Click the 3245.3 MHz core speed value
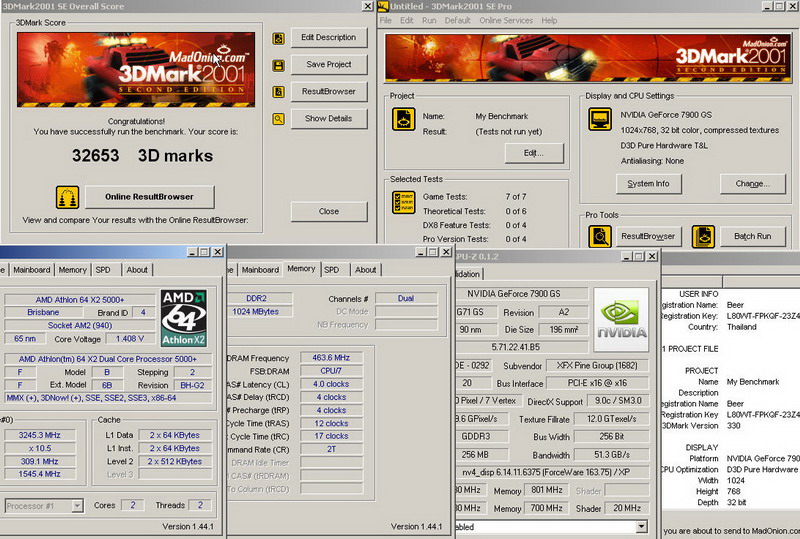Screen dimensions: 800x539 pos(40,435)
